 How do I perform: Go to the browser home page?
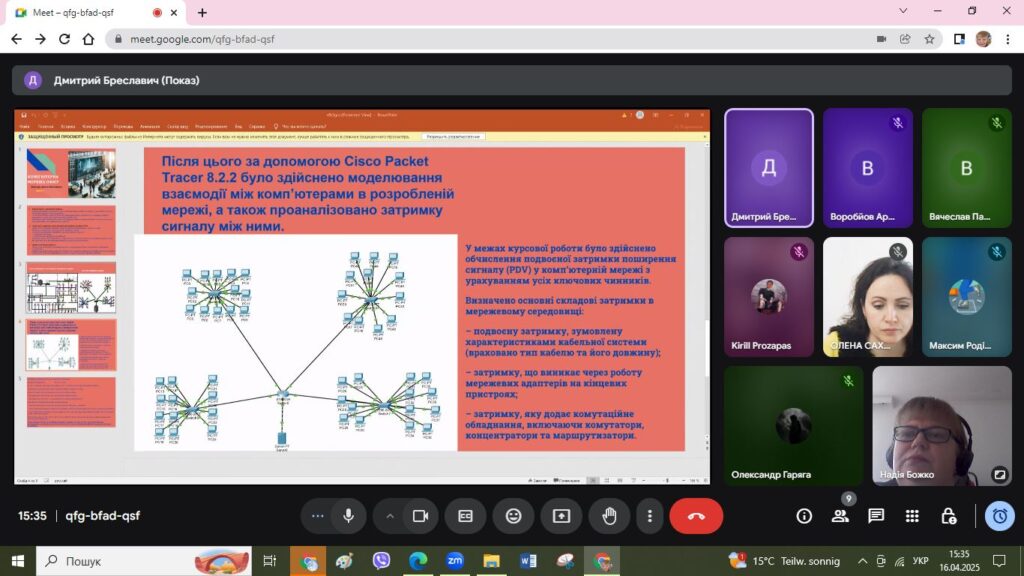(88, 39)
